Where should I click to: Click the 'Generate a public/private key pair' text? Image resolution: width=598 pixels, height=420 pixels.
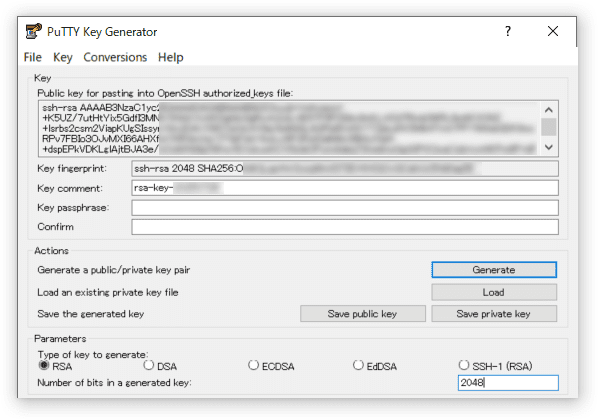[x=113, y=270]
